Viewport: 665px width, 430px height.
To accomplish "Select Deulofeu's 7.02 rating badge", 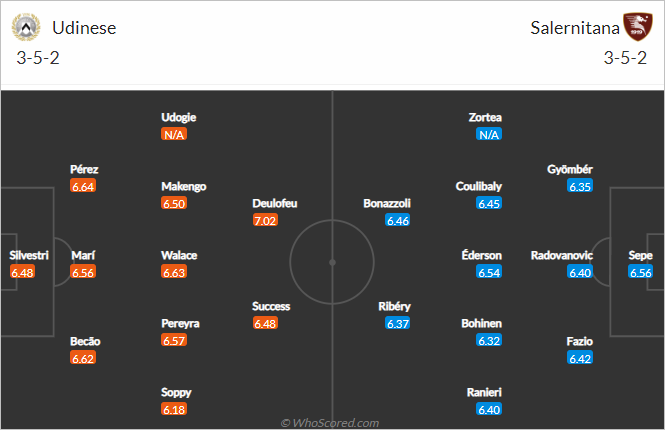I will click(265, 220).
